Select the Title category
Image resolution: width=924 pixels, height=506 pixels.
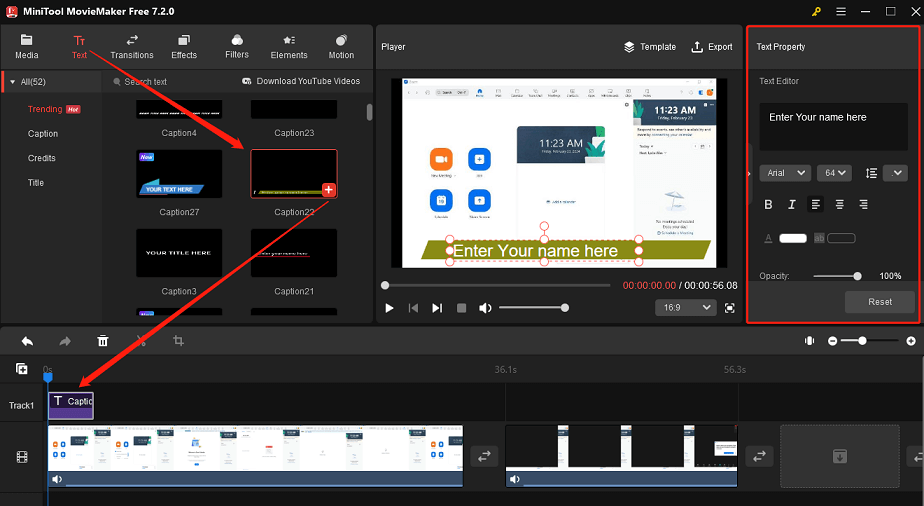tap(36, 183)
